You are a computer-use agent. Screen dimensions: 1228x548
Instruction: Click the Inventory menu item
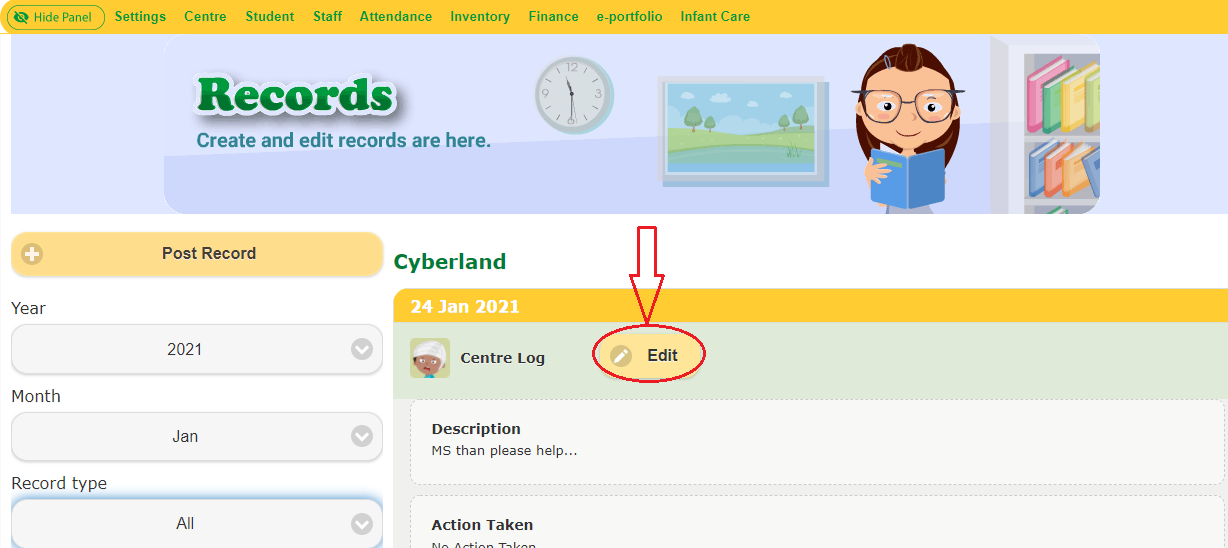[480, 17]
